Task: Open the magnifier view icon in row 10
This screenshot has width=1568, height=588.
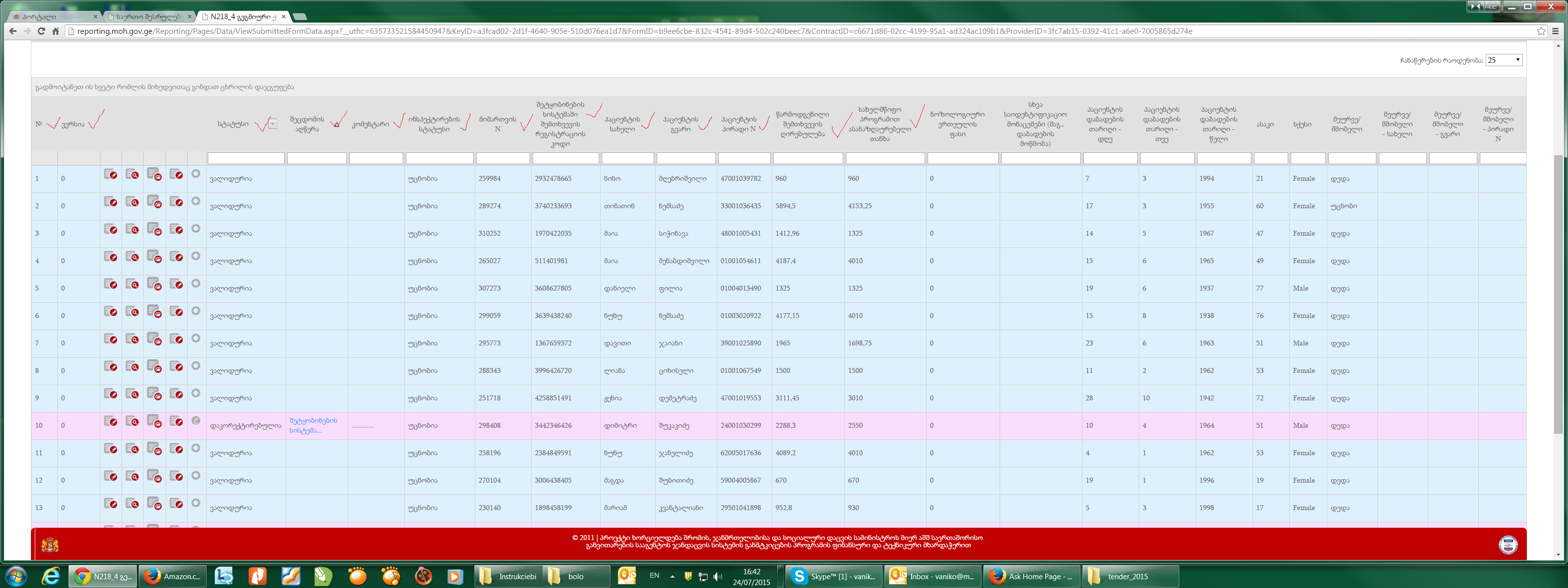Action: tap(132, 421)
